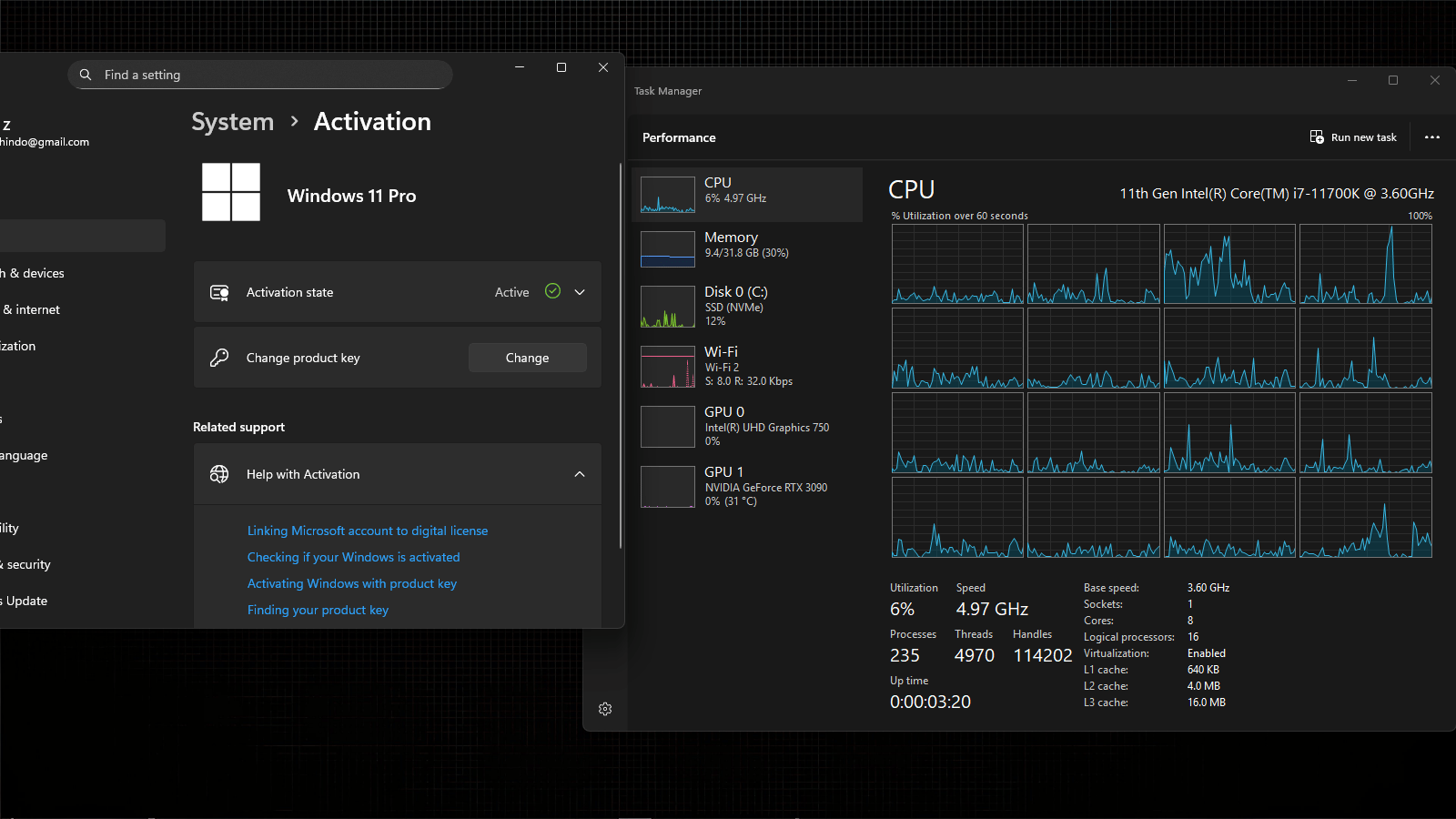This screenshot has height=819, width=1456.
Task: Collapse the Help with Activation section
Action: pyautogui.click(x=580, y=474)
